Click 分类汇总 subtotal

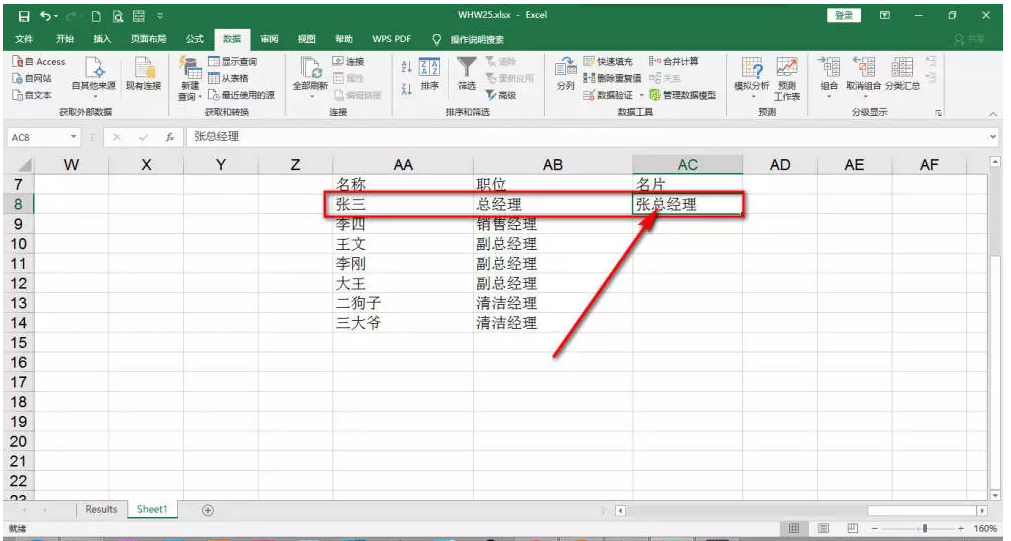[902, 74]
